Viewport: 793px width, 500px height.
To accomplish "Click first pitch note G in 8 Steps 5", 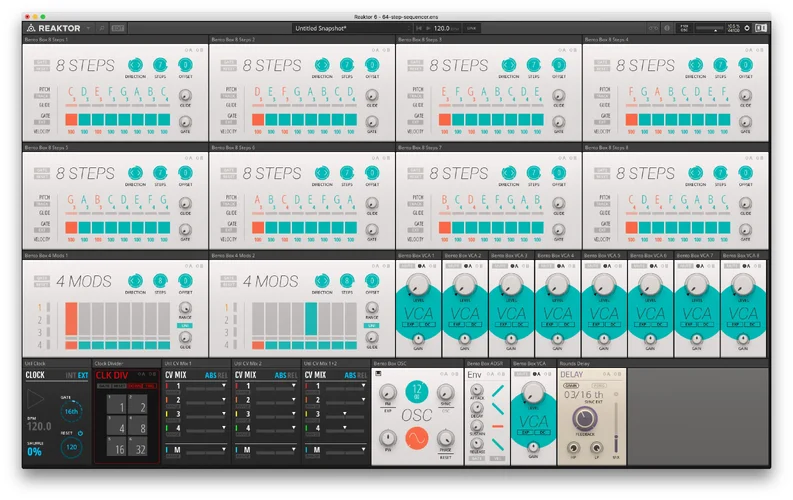I will coord(71,200).
